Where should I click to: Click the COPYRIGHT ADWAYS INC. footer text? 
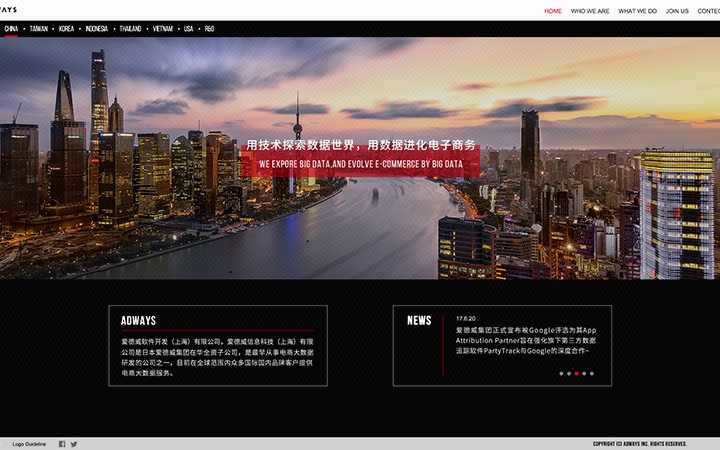point(640,444)
